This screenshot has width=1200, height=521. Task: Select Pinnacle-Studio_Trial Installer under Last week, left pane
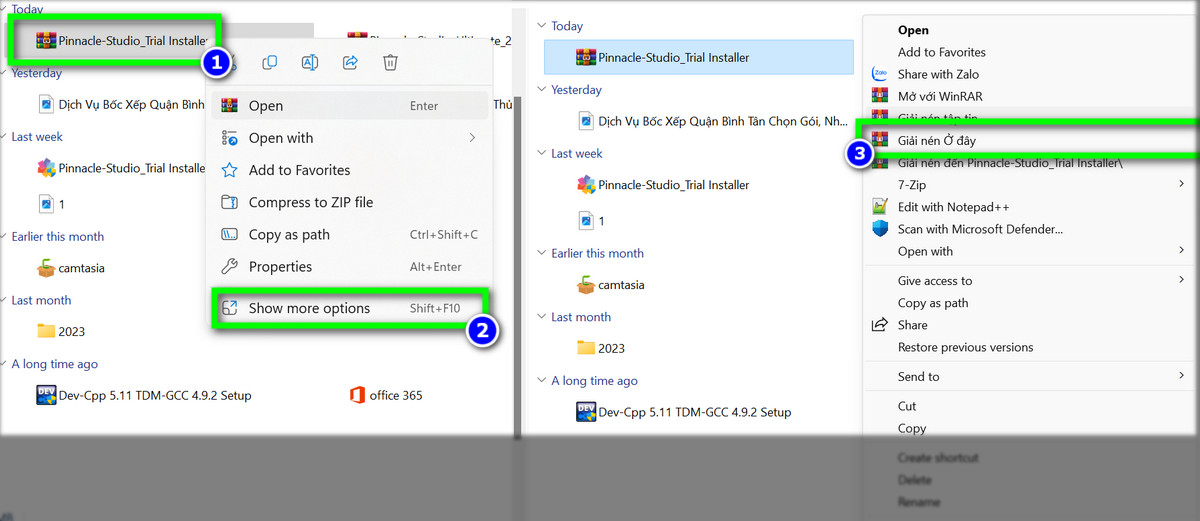120,168
